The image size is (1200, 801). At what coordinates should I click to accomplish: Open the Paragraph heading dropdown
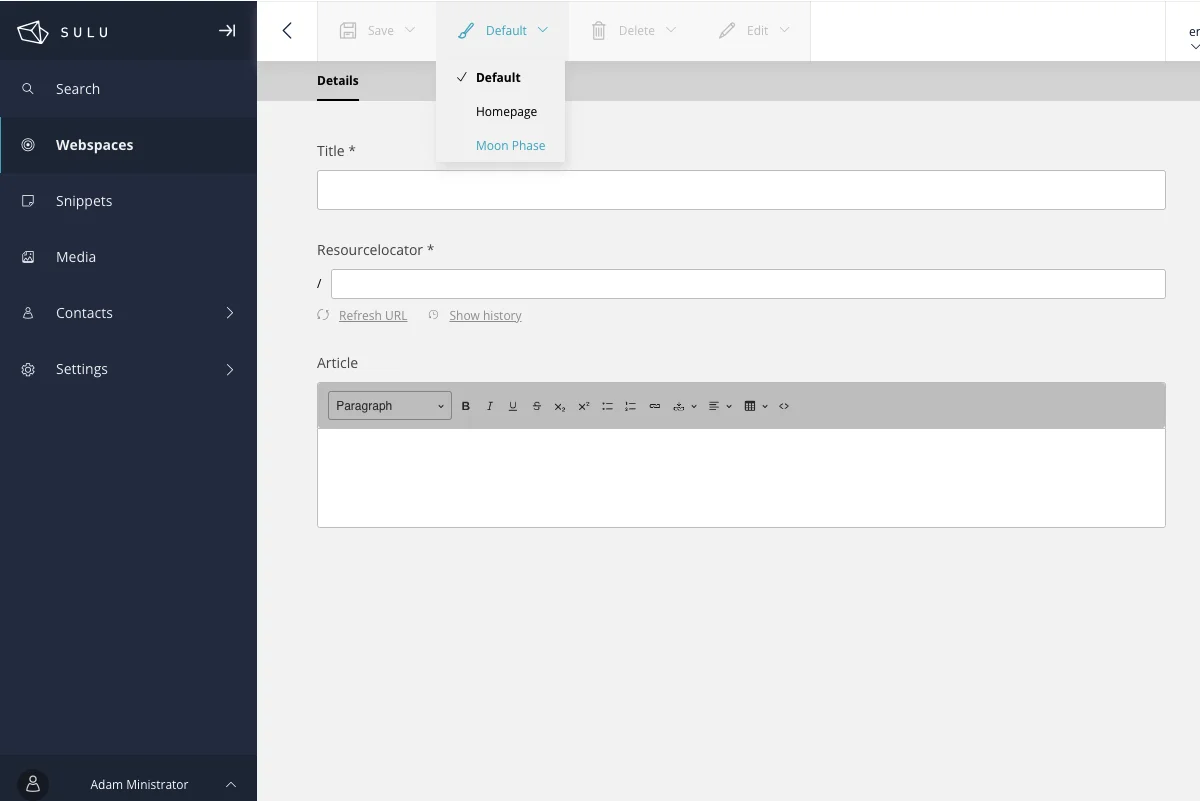(390, 406)
